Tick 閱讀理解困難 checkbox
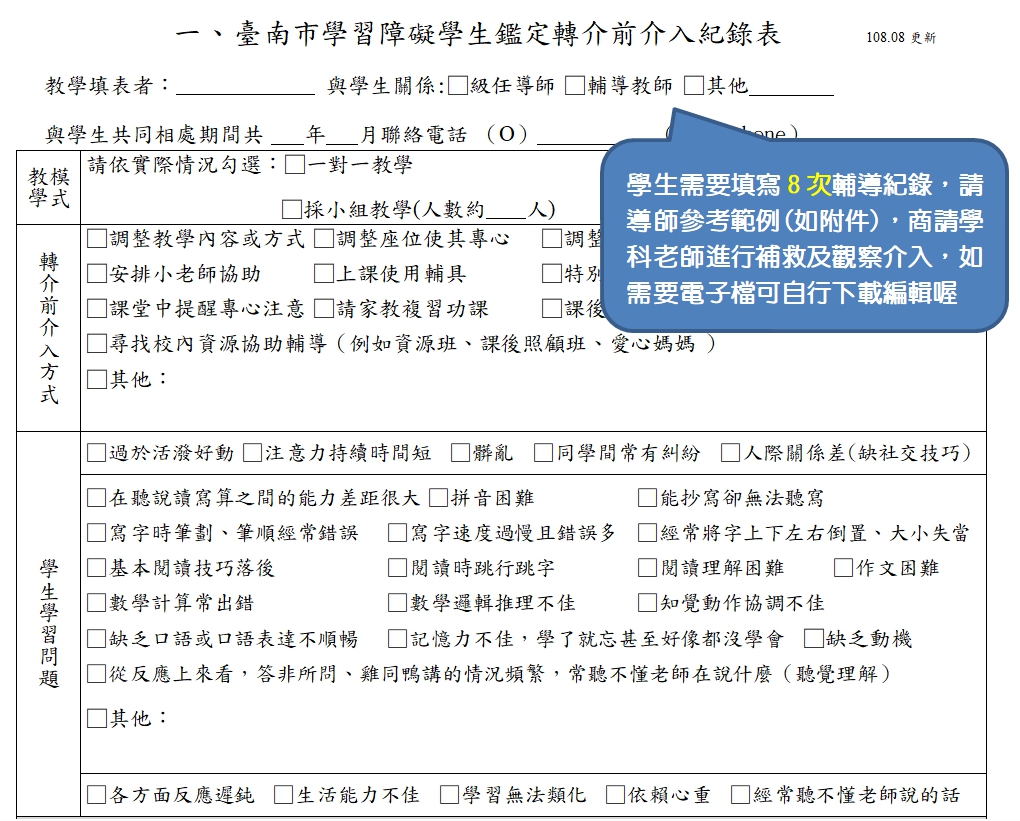 pos(647,568)
